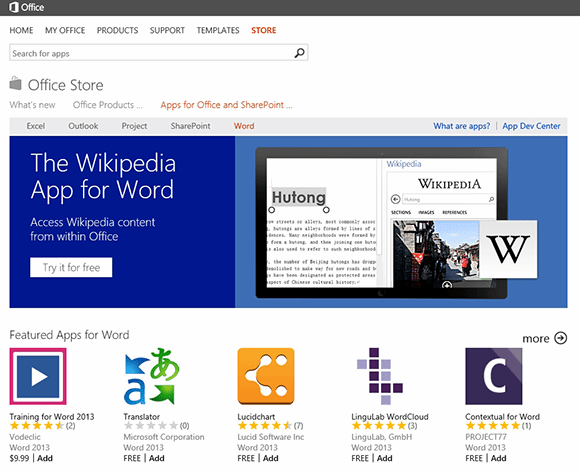Filter apps by Project
The height and width of the screenshot is (473, 580).
click(x=134, y=126)
